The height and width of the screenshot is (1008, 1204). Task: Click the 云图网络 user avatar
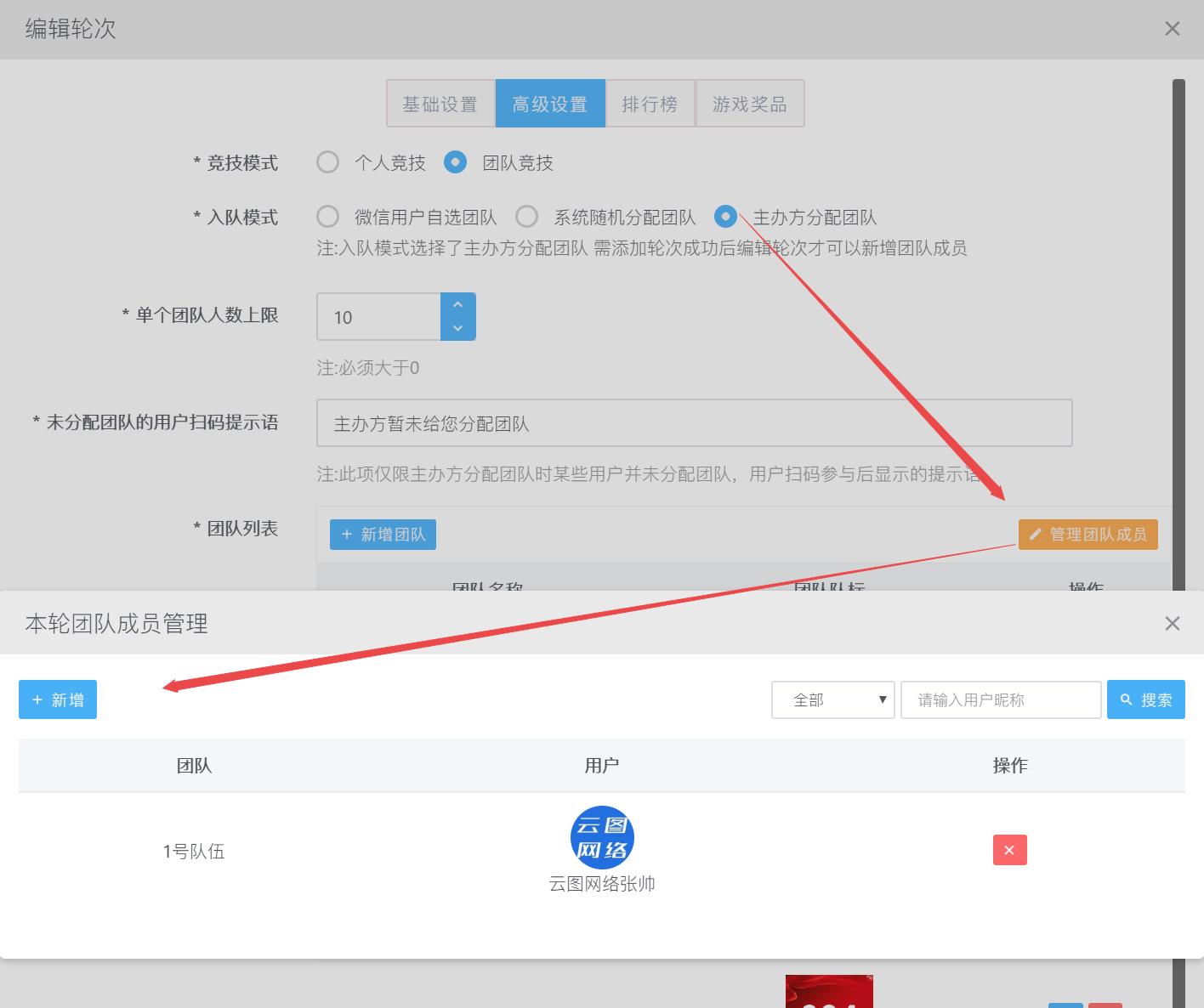[602, 837]
